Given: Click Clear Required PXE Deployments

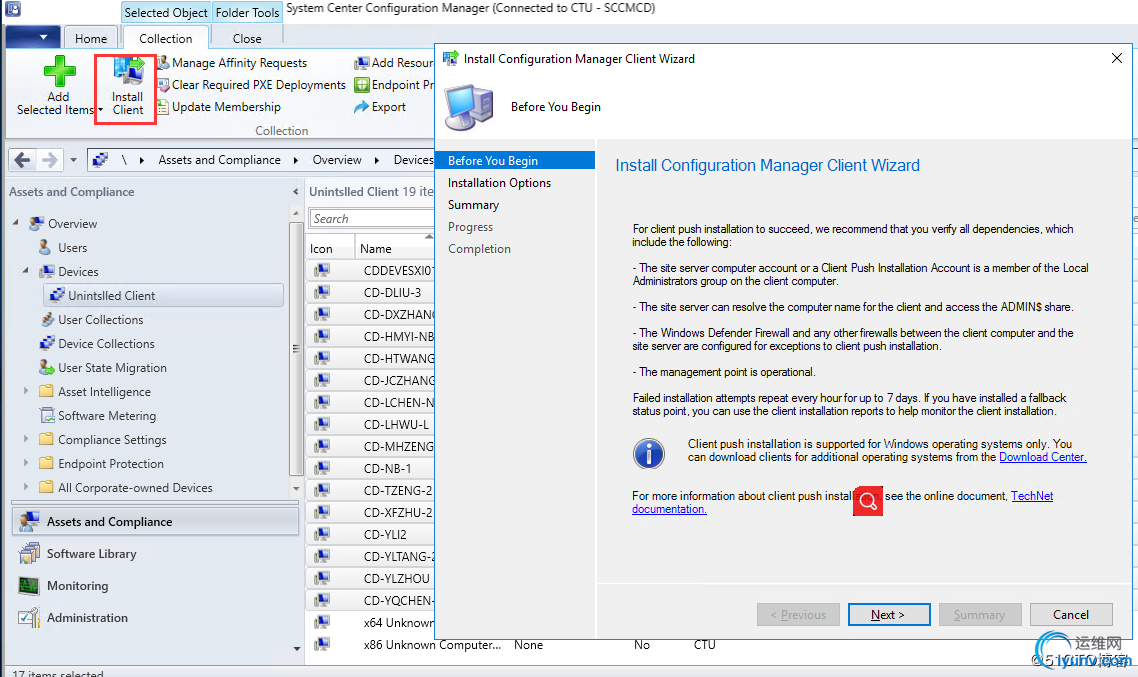Looking at the screenshot, I should [258, 85].
